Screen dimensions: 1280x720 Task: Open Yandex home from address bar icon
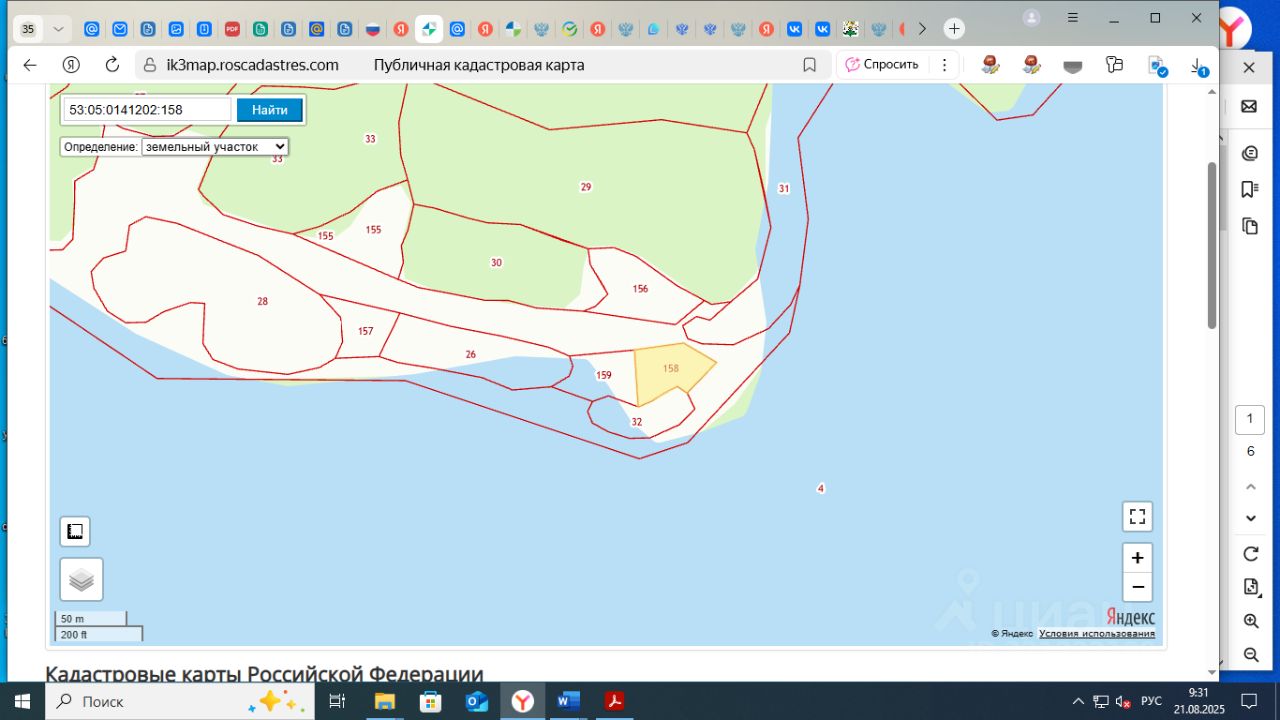pyautogui.click(x=71, y=65)
